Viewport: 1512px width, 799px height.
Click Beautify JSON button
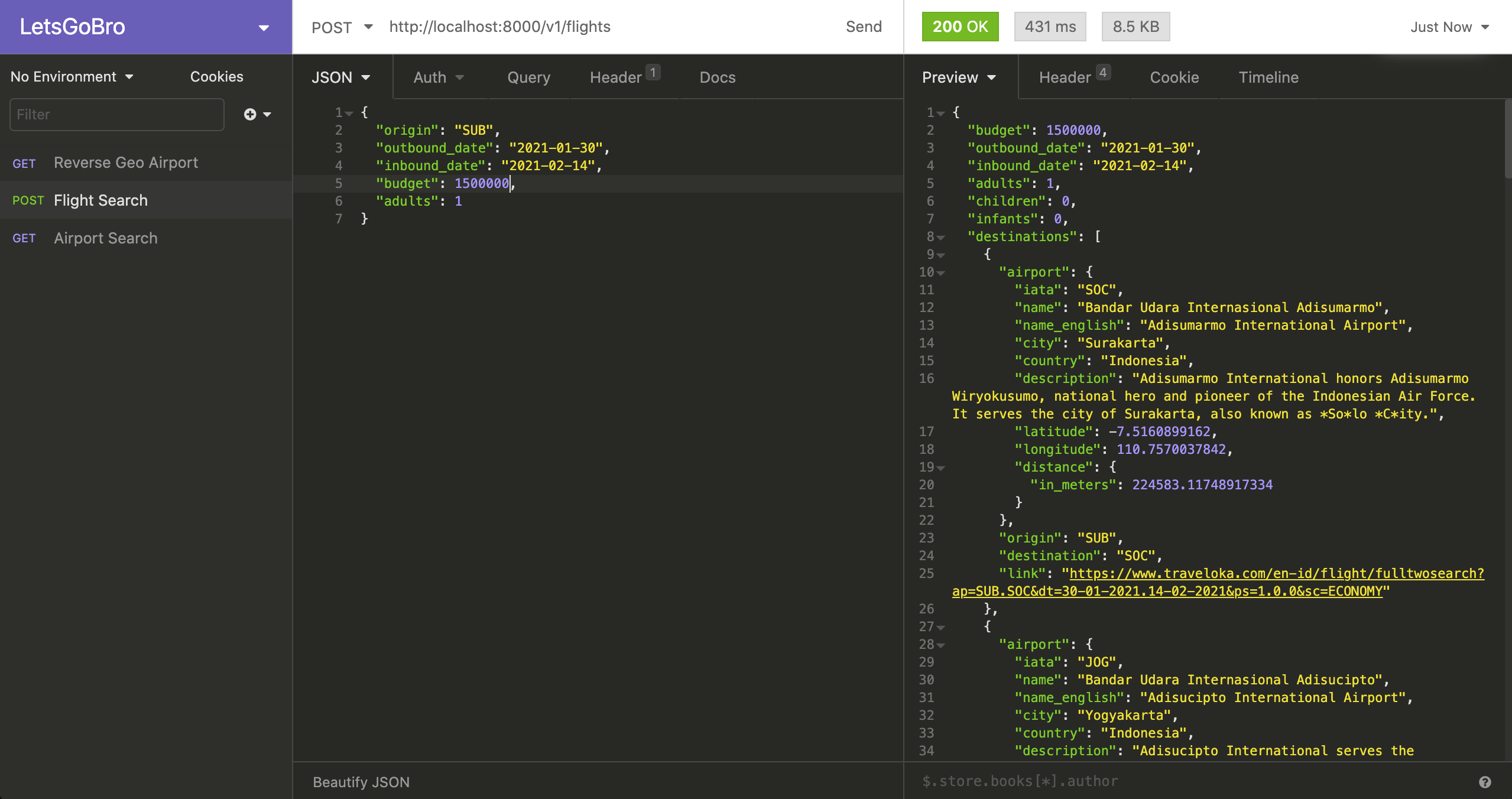361,782
